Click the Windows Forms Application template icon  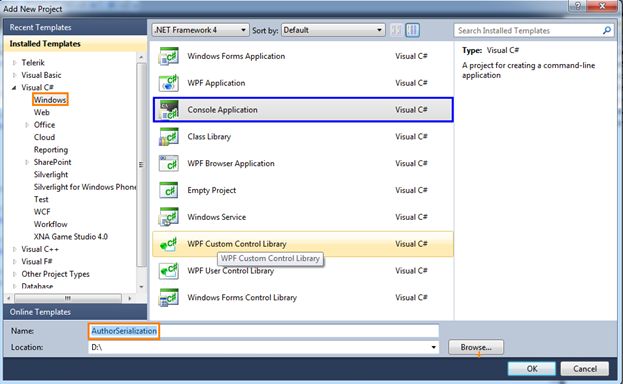[x=169, y=56]
